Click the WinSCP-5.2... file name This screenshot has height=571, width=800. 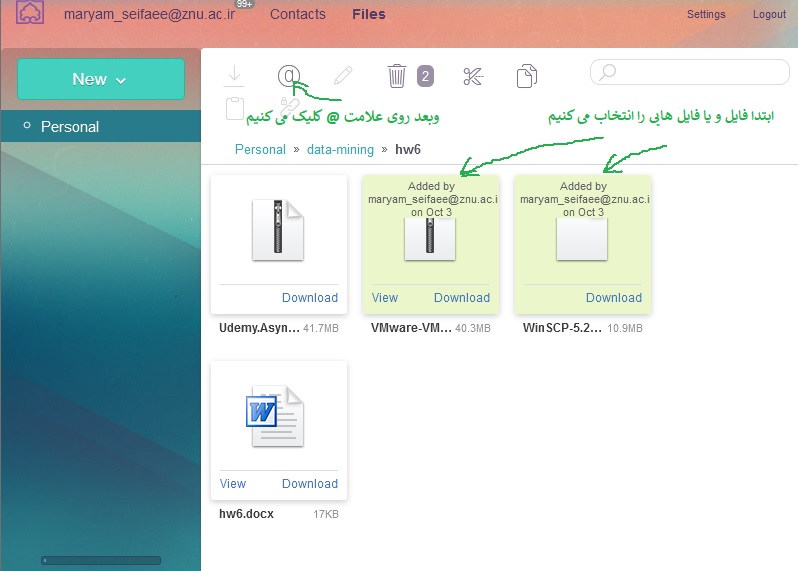(562, 328)
